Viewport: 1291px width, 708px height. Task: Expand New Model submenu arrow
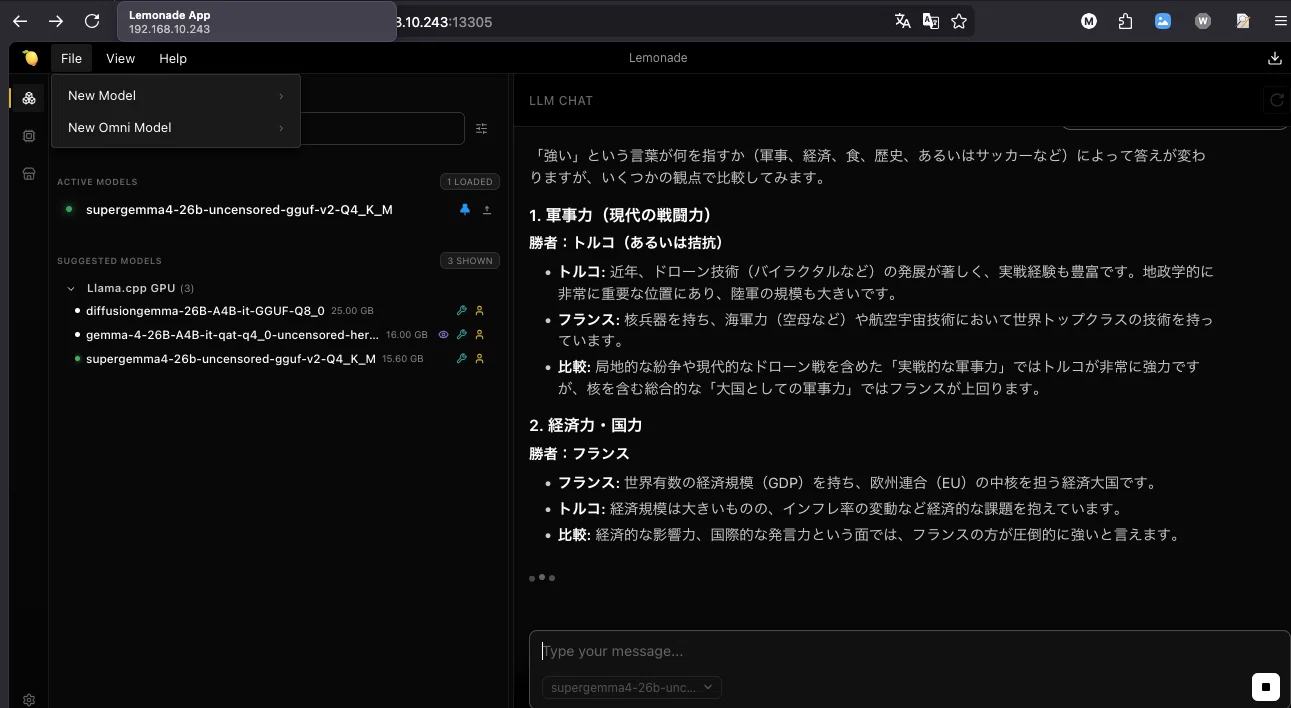pyautogui.click(x=281, y=96)
